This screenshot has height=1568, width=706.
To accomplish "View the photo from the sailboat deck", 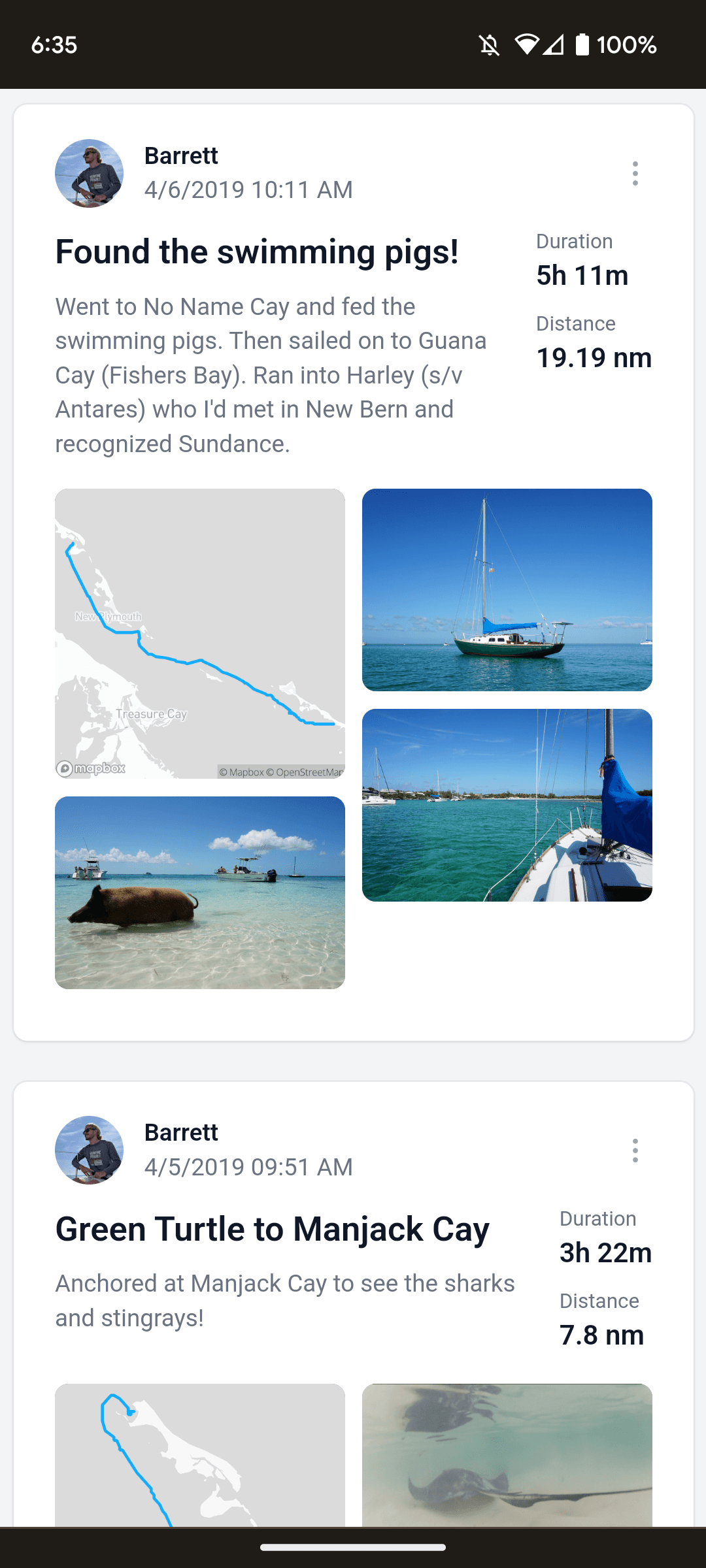I will 507,805.
